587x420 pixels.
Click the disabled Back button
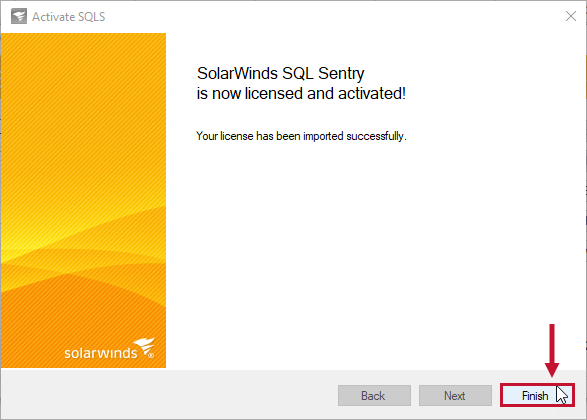(374, 395)
